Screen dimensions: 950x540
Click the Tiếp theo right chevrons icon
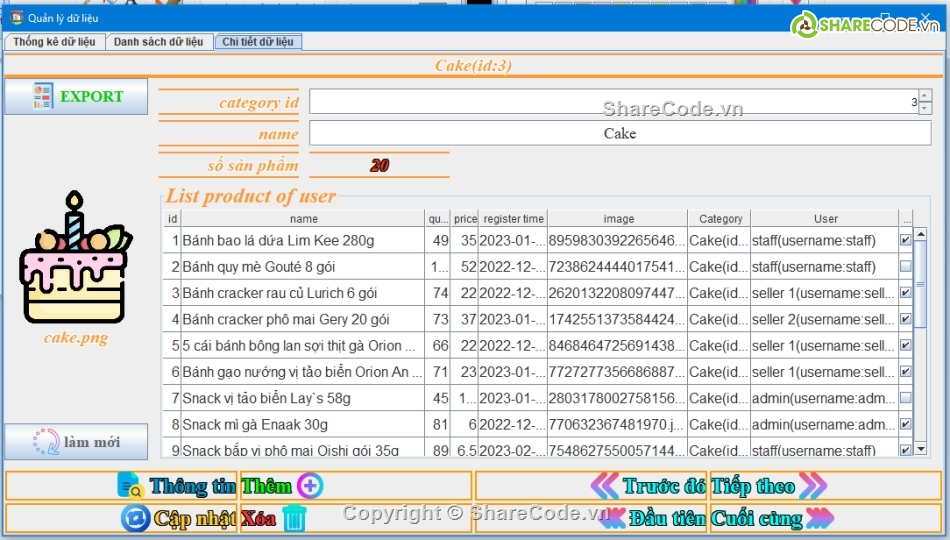[x=812, y=486]
